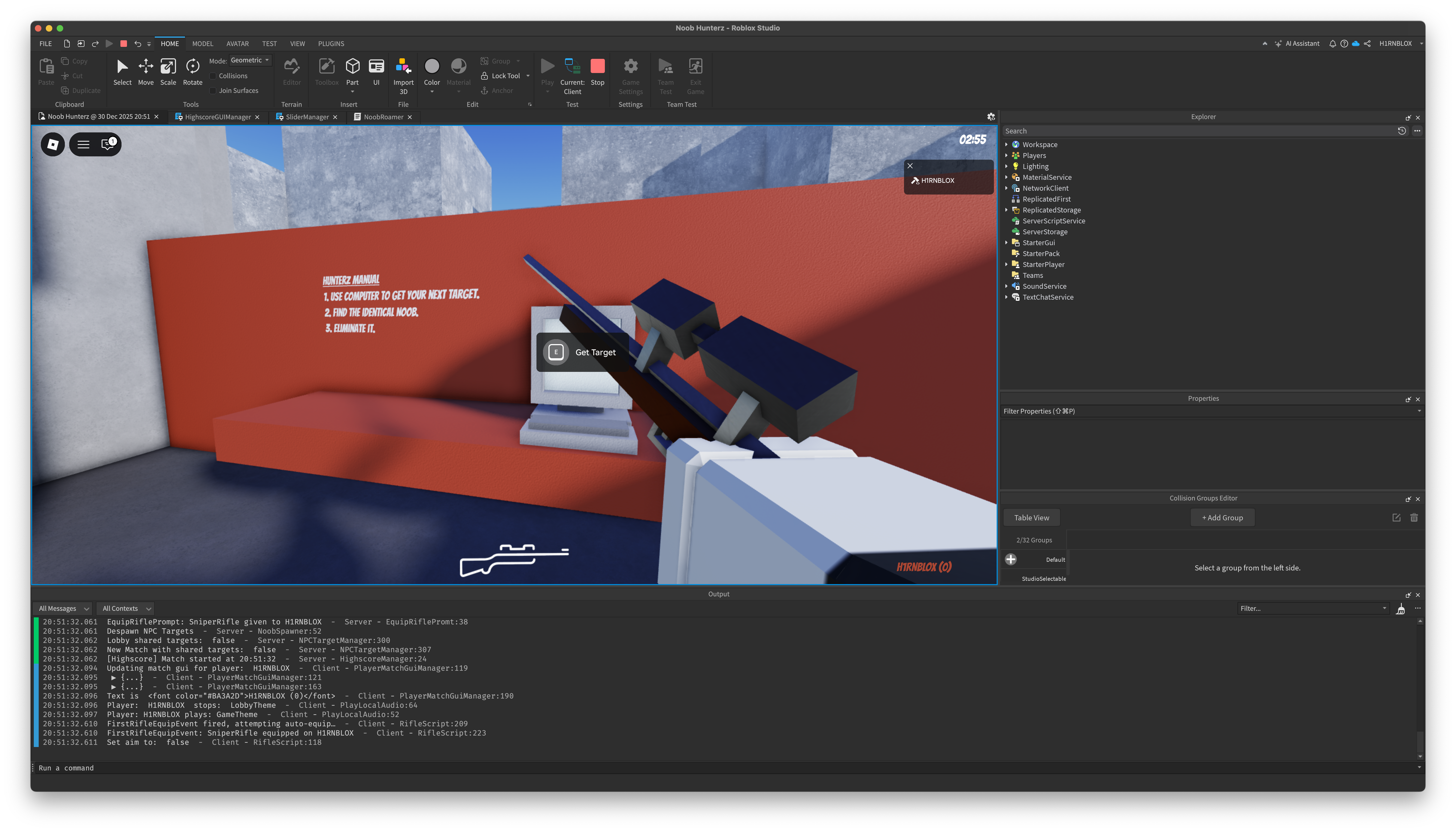Click the Table View button
1456x832 pixels.
(x=1031, y=518)
